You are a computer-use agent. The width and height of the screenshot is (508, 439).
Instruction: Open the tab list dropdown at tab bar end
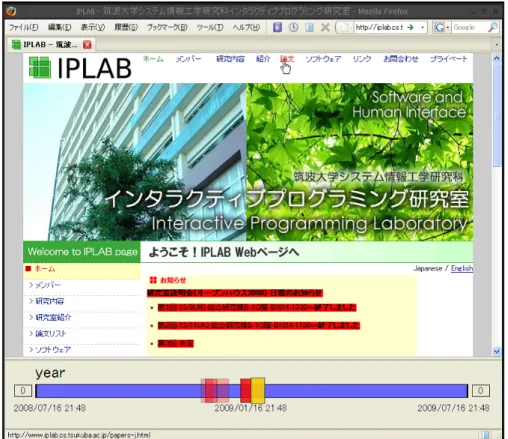click(497, 44)
